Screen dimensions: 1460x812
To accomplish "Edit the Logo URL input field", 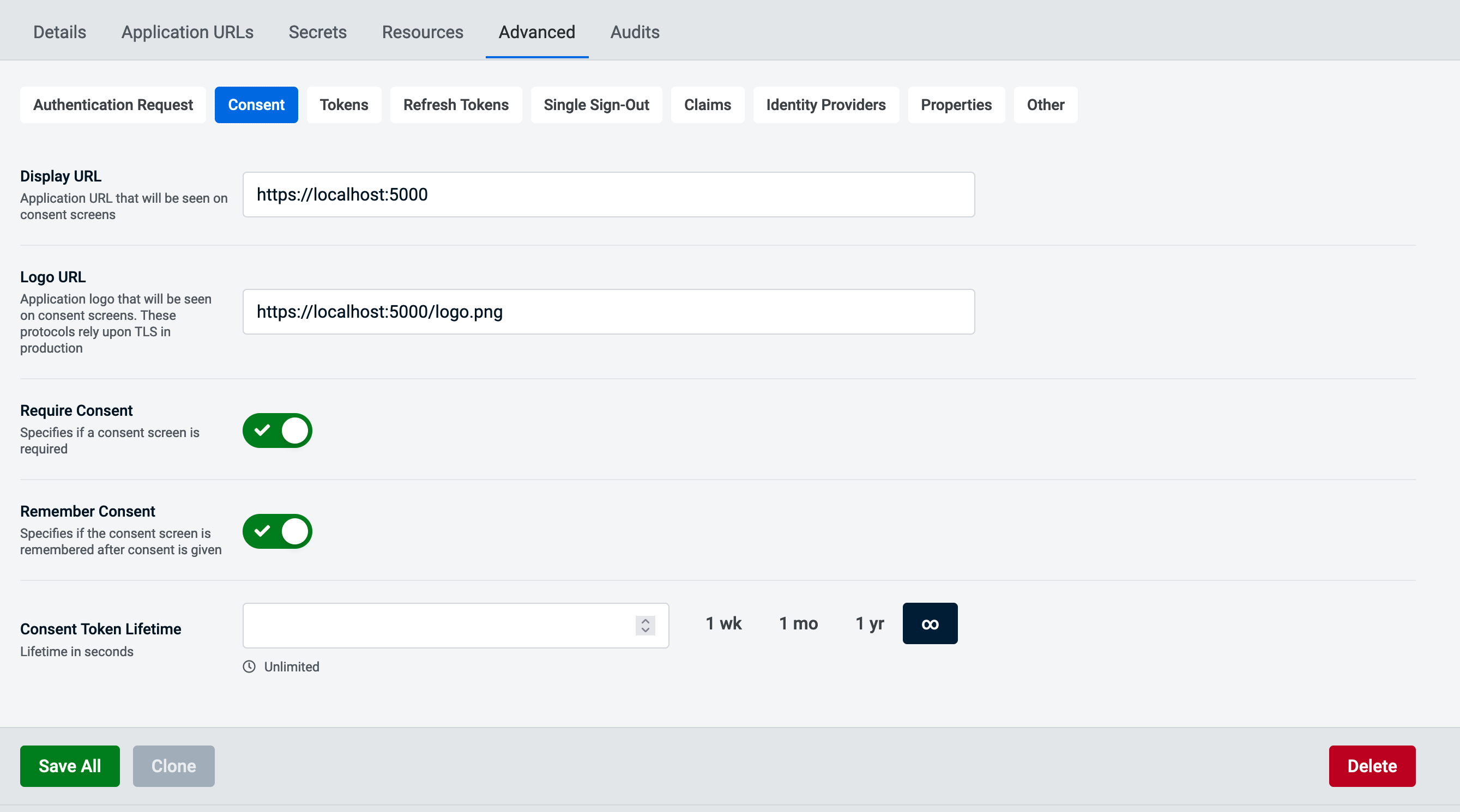I will click(x=608, y=311).
